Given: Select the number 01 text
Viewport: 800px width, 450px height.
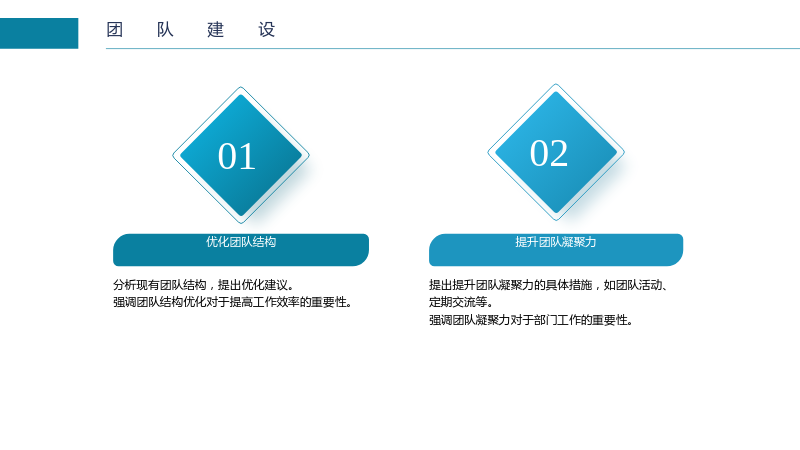Looking at the screenshot, I should click(x=237, y=156).
